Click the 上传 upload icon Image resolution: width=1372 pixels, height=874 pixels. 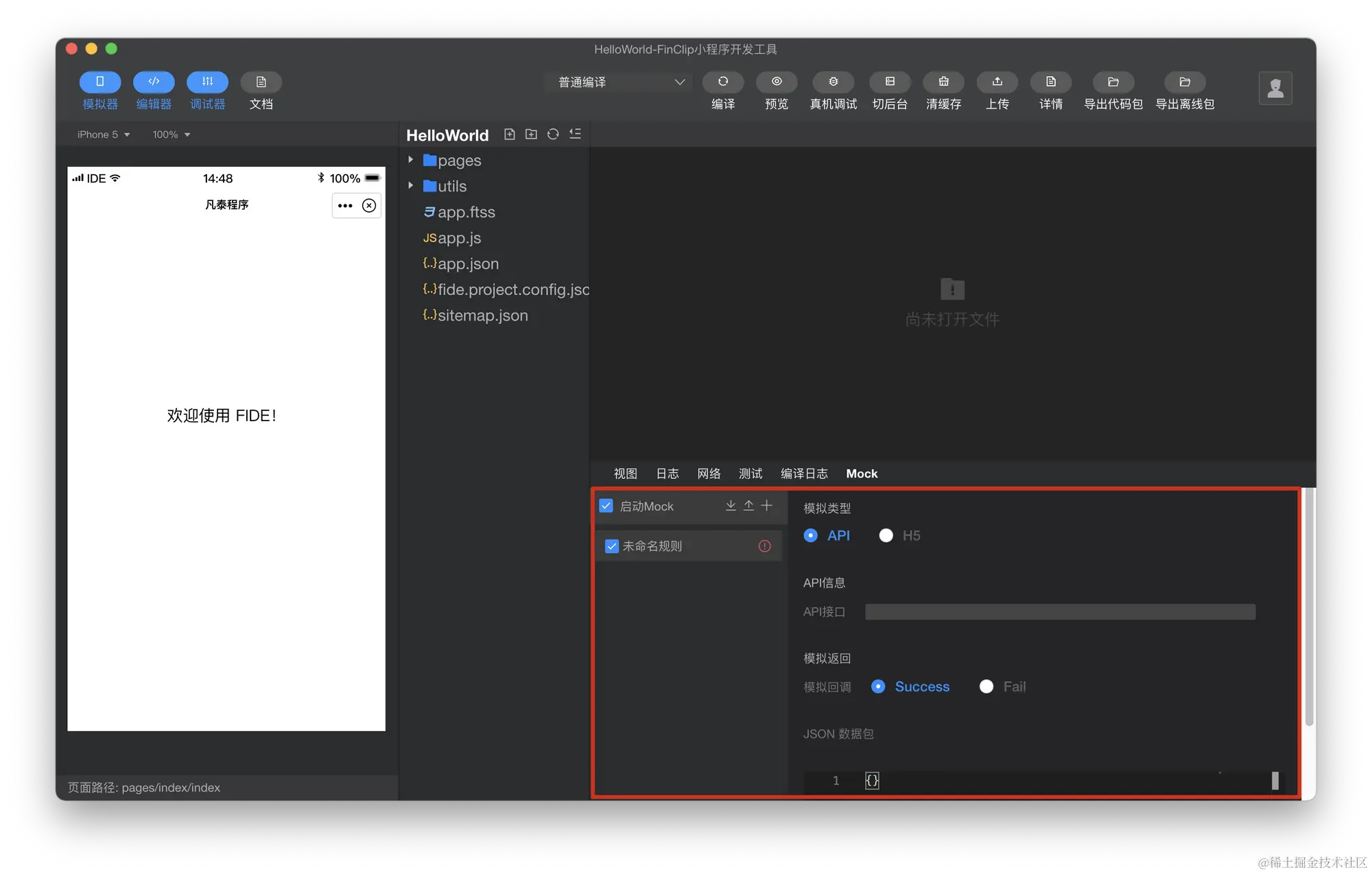tap(997, 82)
